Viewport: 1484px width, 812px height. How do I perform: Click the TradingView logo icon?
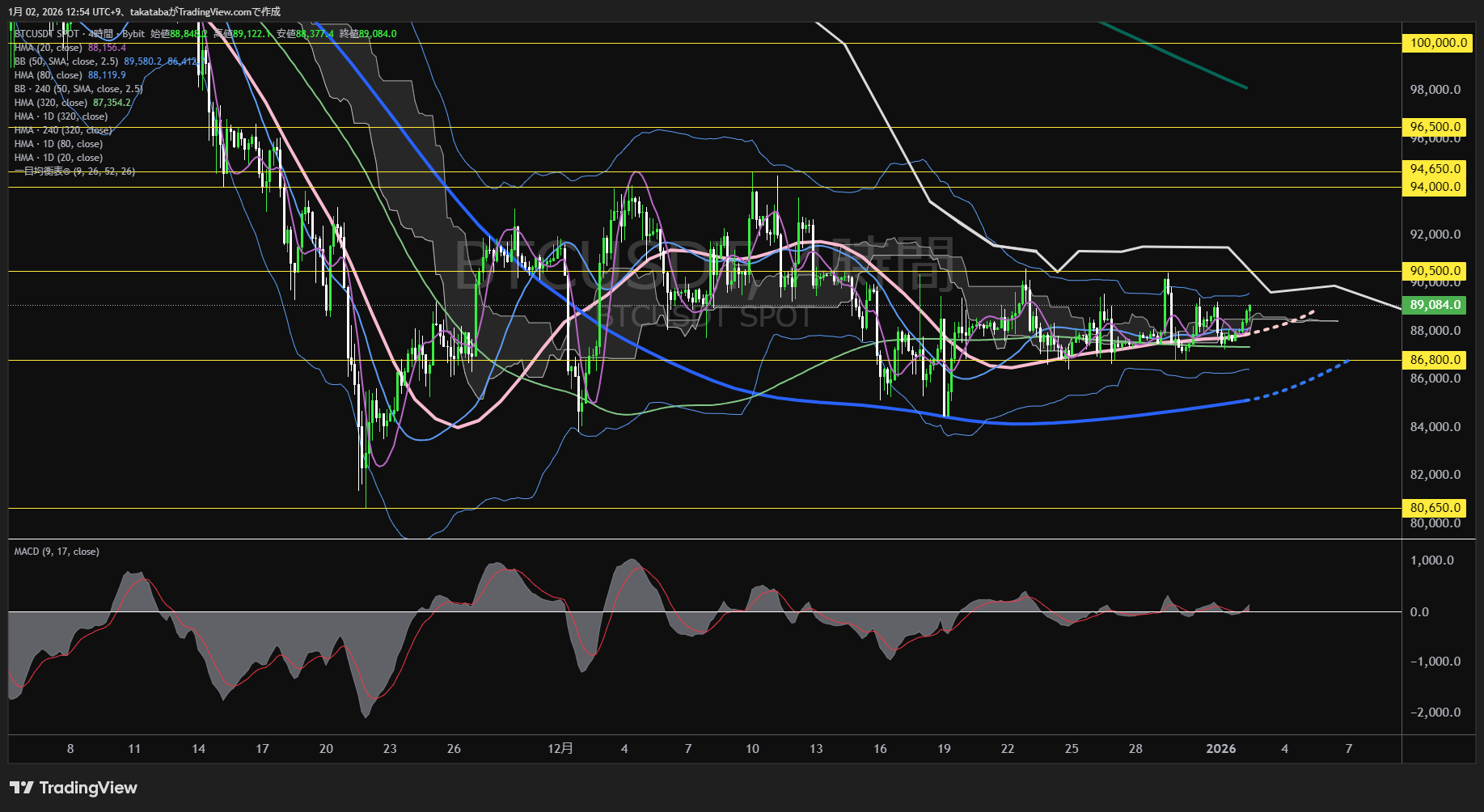[22, 788]
